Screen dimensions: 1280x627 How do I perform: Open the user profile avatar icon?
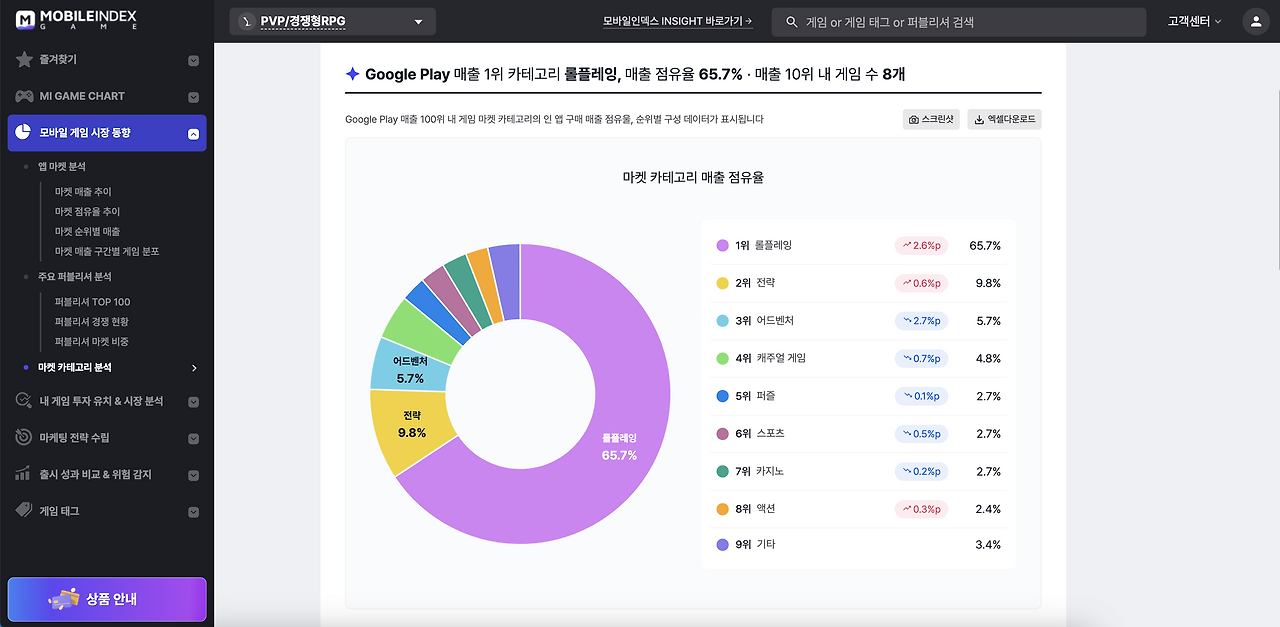[x=1255, y=21]
